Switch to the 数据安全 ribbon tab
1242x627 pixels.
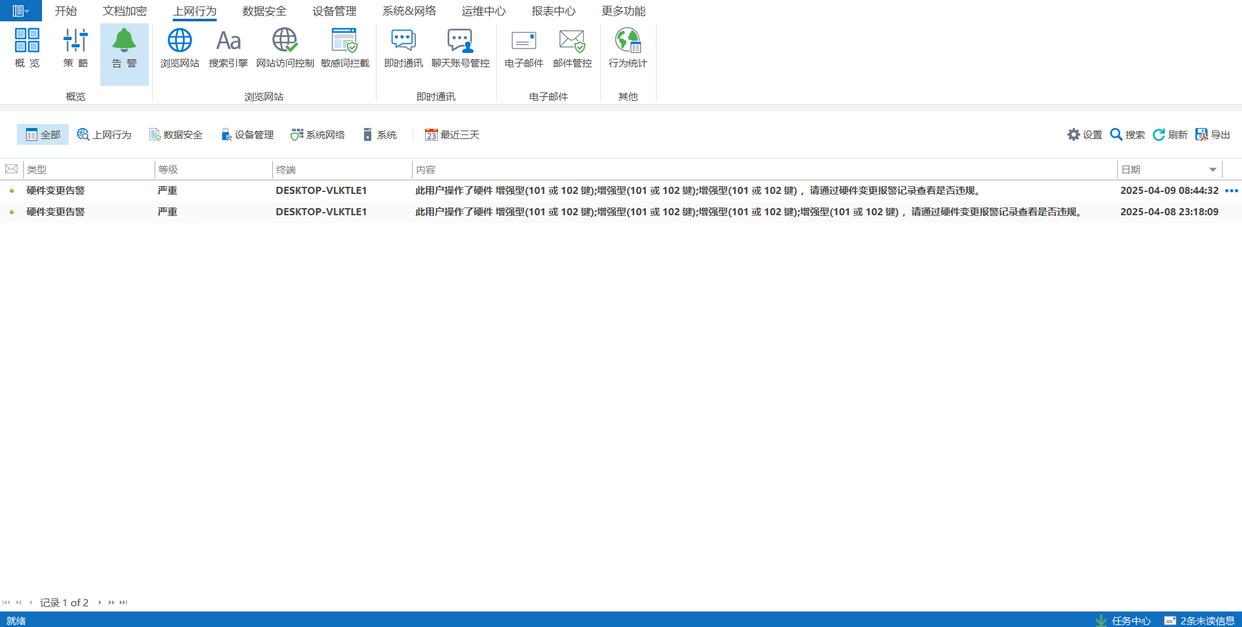click(x=264, y=11)
